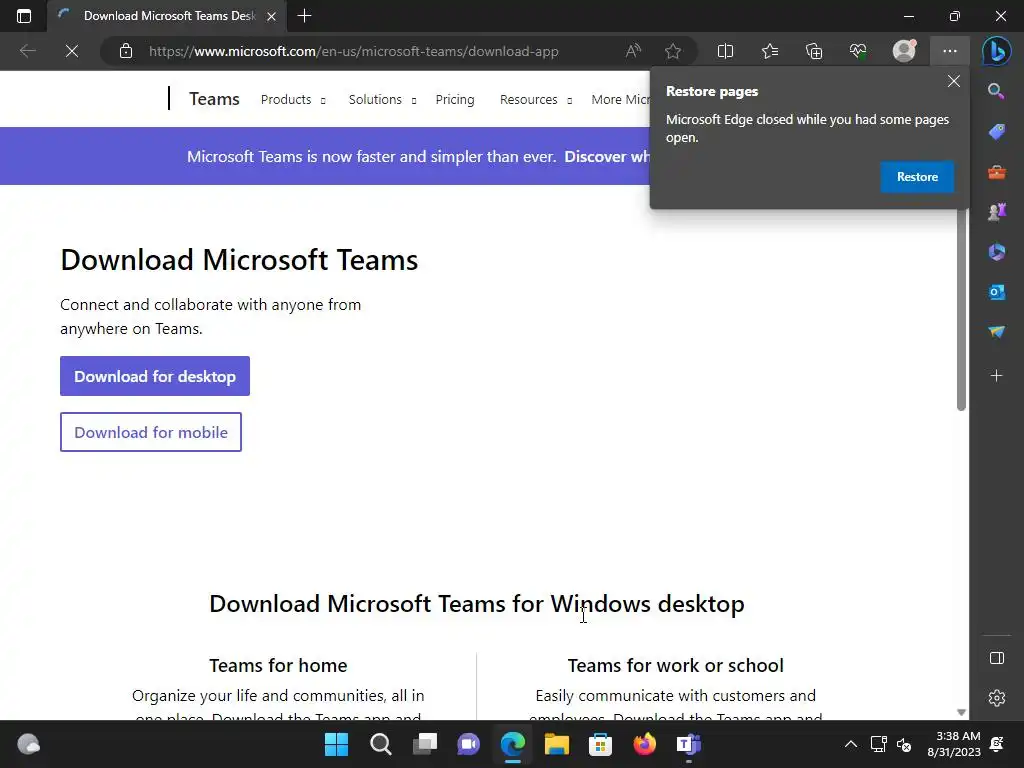Open the taskbar clock and date
The width and height of the screenshot is (1024, 768).
953,744
